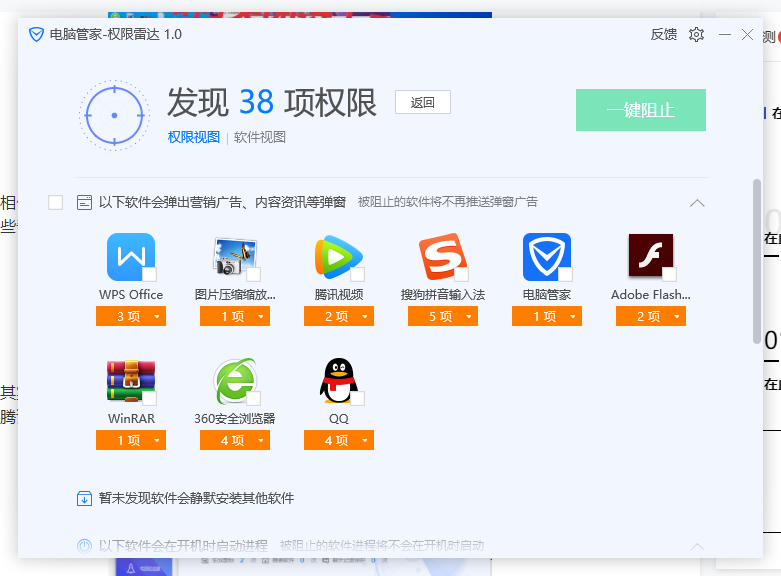Click the 腾讯视频 app icon
The image size is (781, 576).
339,257
